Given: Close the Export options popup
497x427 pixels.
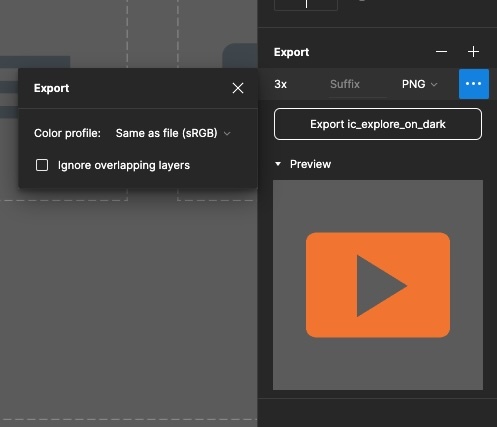Looking at the screenshot, I should point(238,88).
